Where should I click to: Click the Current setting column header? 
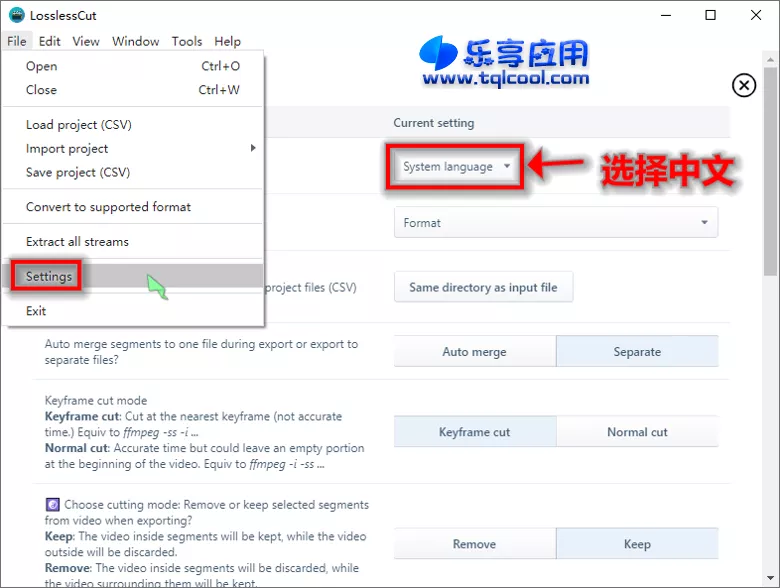pos(433,123)
